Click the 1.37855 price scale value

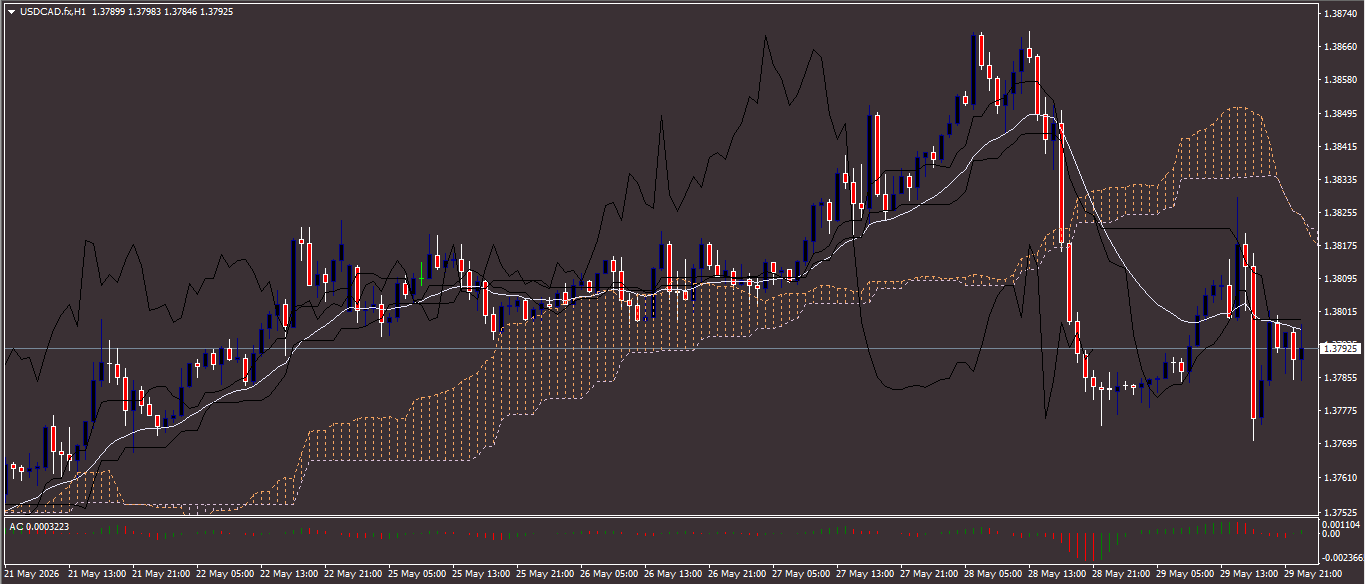1340,378
